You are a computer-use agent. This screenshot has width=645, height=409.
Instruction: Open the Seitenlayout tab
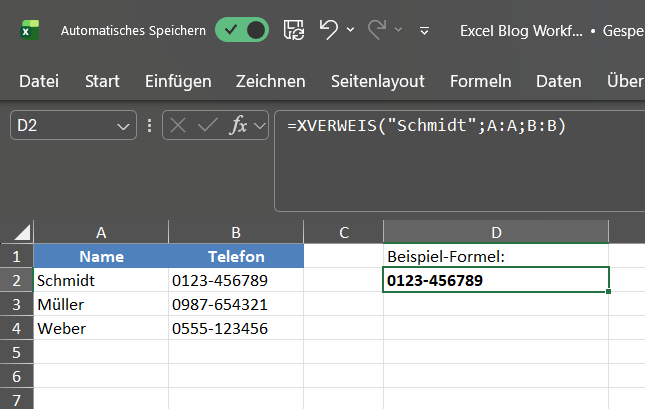(x=378, y=81)
